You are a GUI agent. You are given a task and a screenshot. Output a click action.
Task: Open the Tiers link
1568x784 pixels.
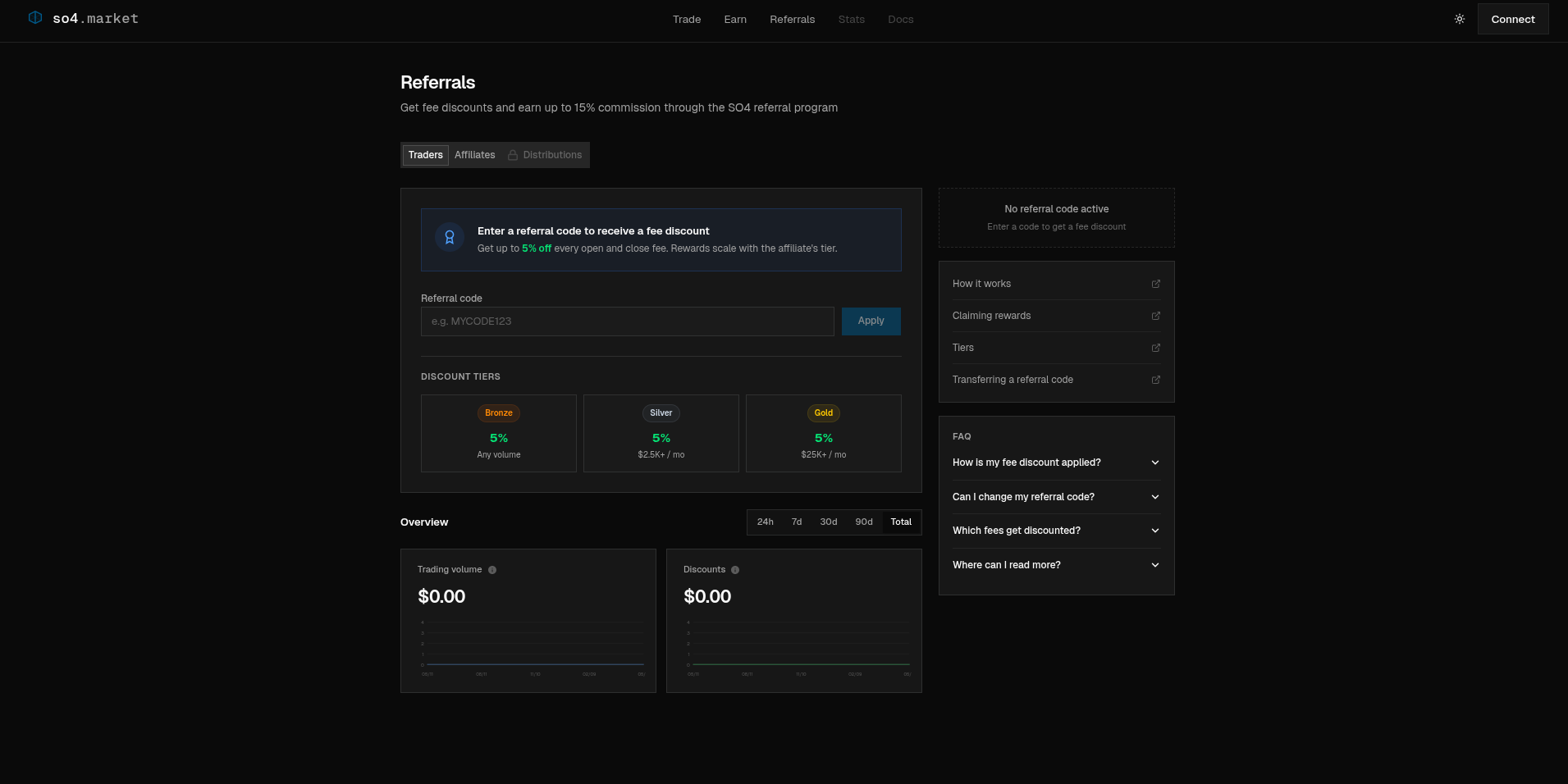[963, 348]
